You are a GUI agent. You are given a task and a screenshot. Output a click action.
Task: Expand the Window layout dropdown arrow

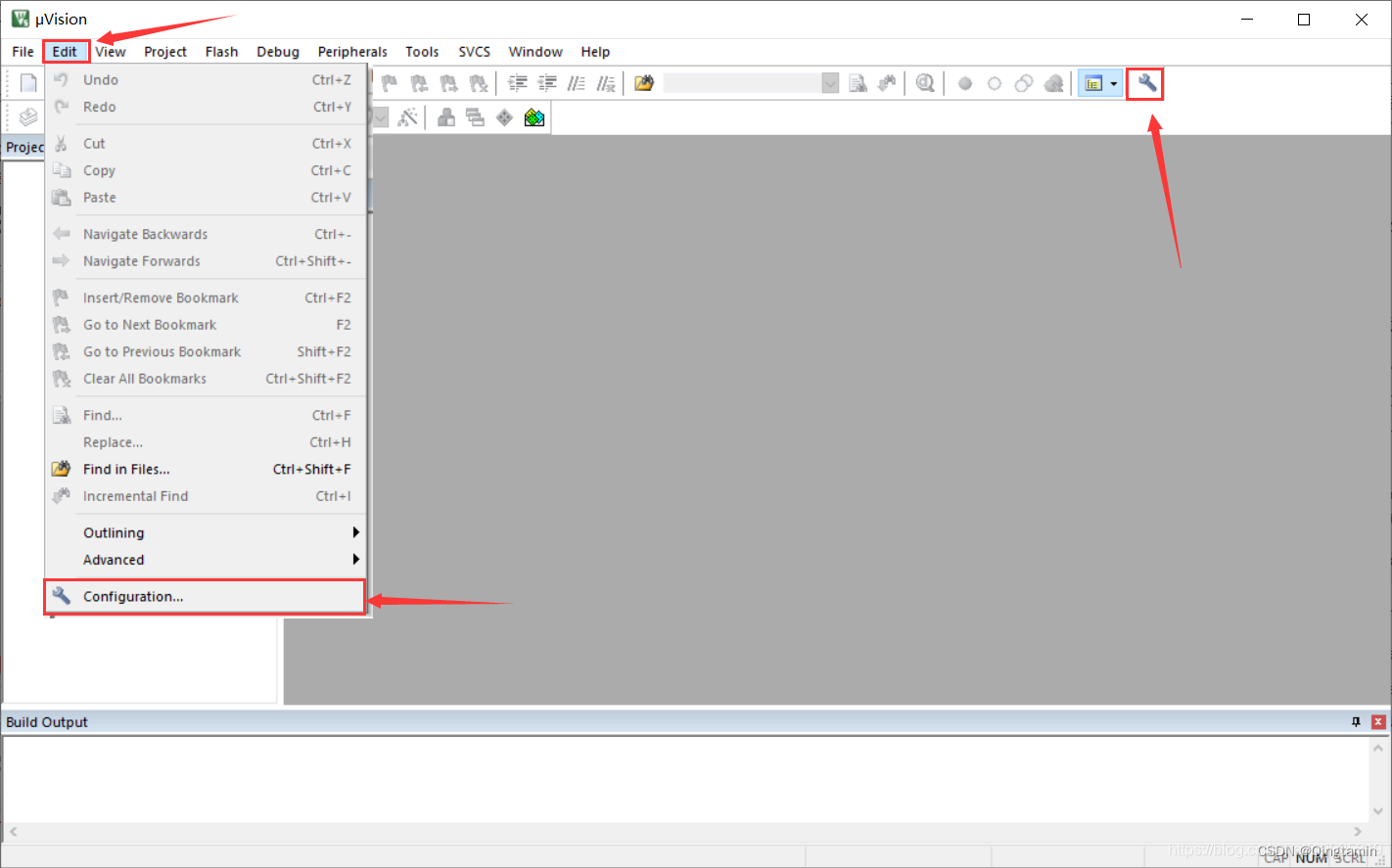(1114, 84)
